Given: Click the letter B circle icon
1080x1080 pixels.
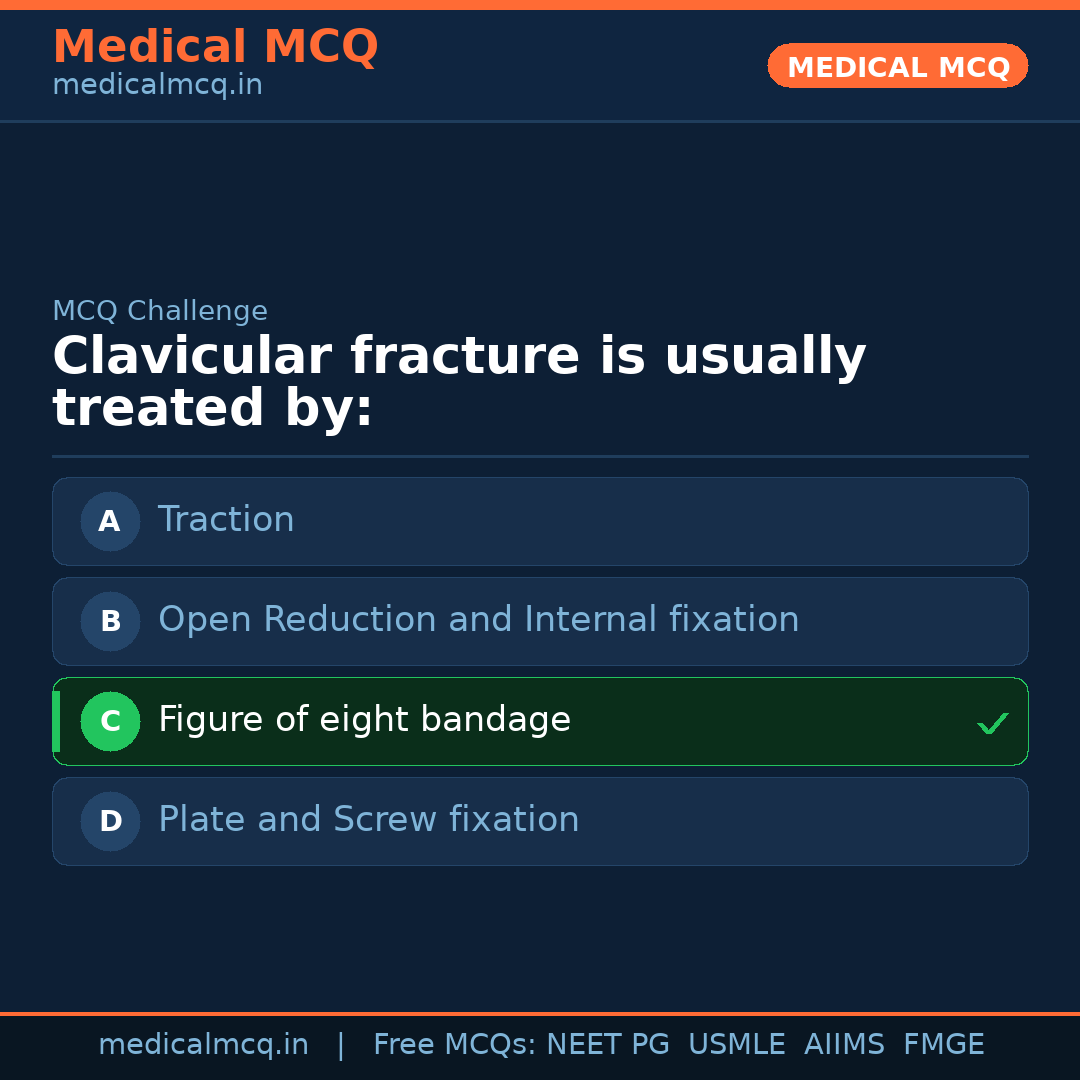Looking at the screenshot, I should (x=110, y=621).
